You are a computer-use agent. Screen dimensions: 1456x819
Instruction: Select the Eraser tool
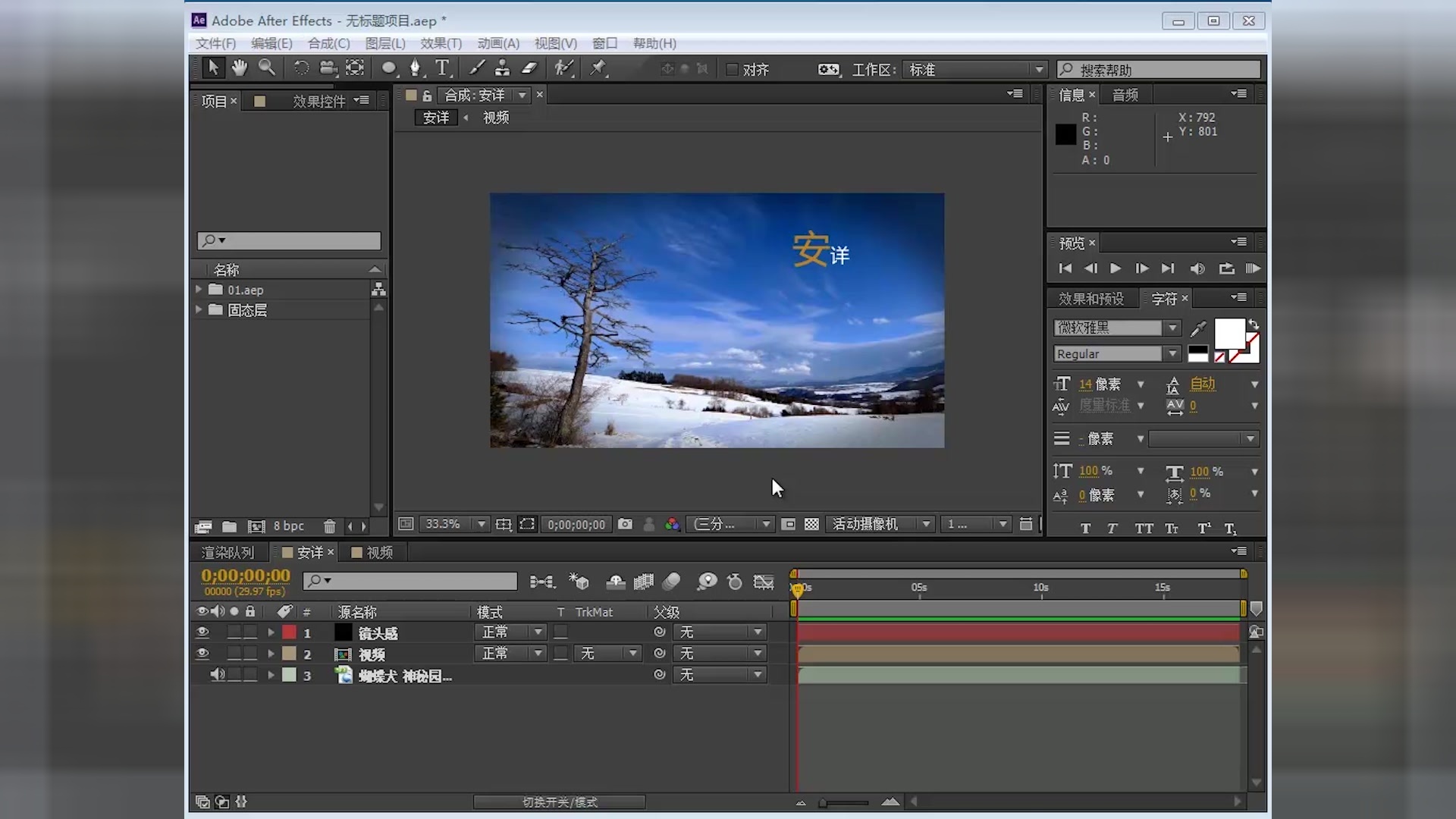[x=529, y=68]
